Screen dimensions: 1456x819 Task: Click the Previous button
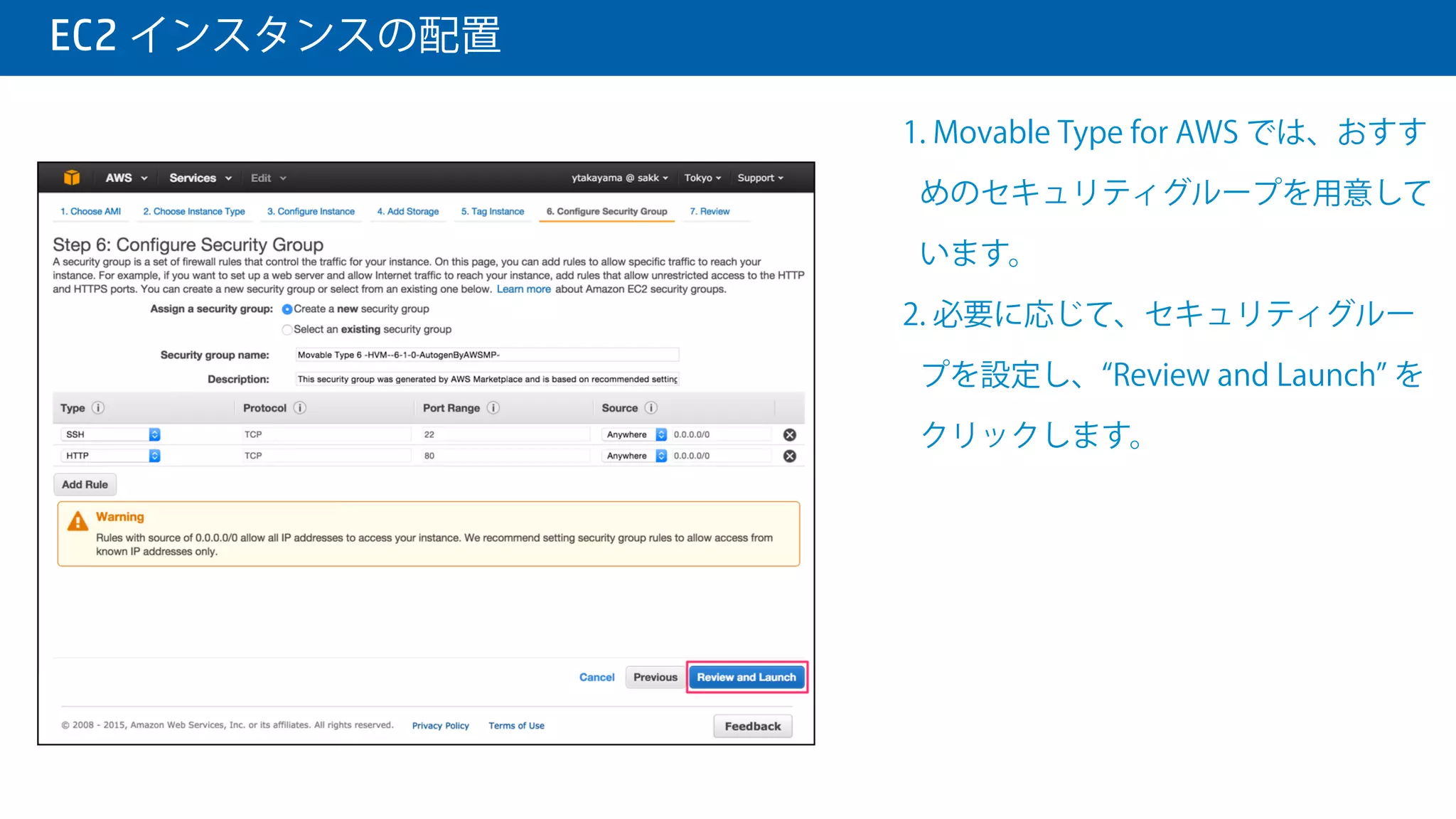[655, 678]
